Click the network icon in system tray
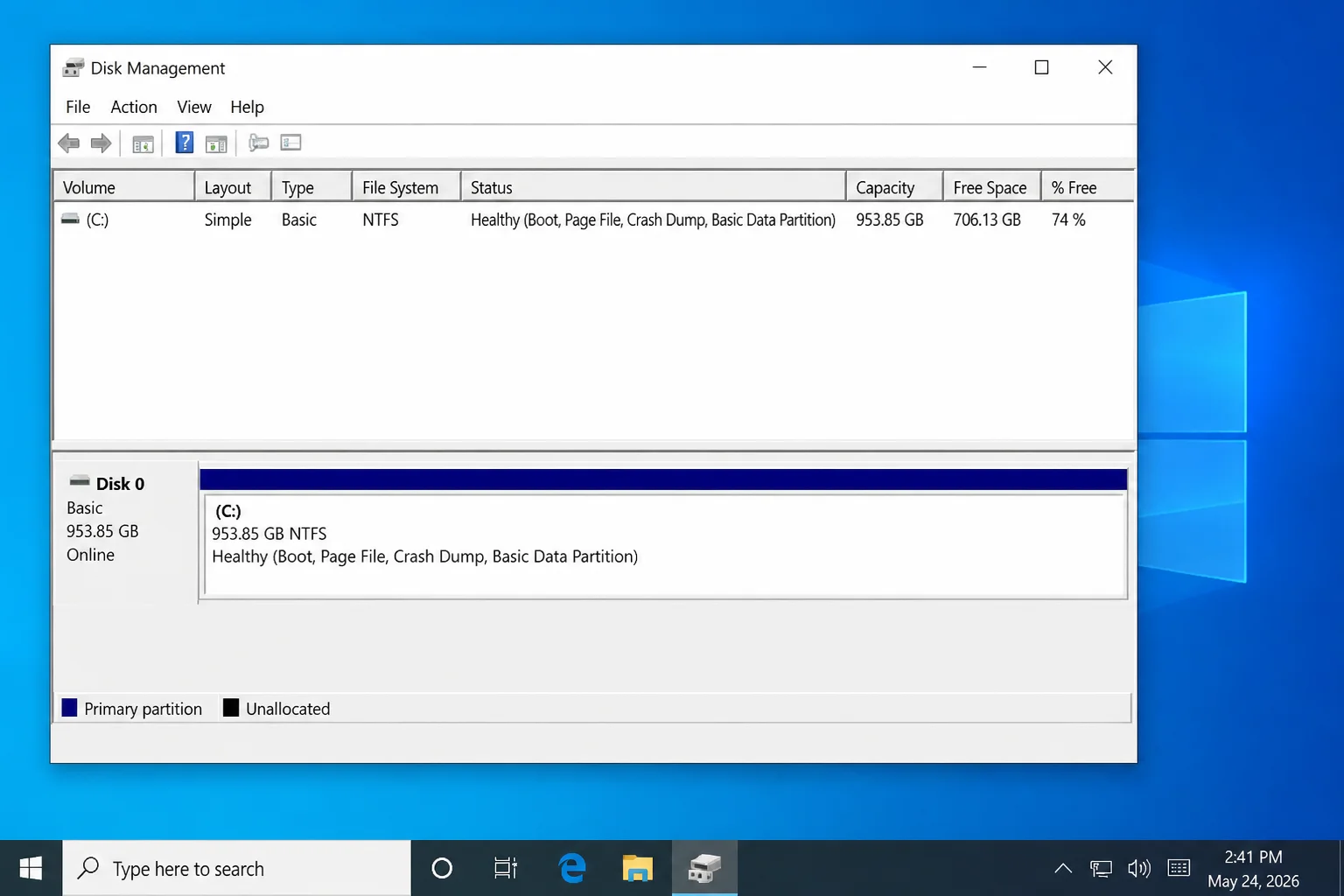 pos(1101,868)
